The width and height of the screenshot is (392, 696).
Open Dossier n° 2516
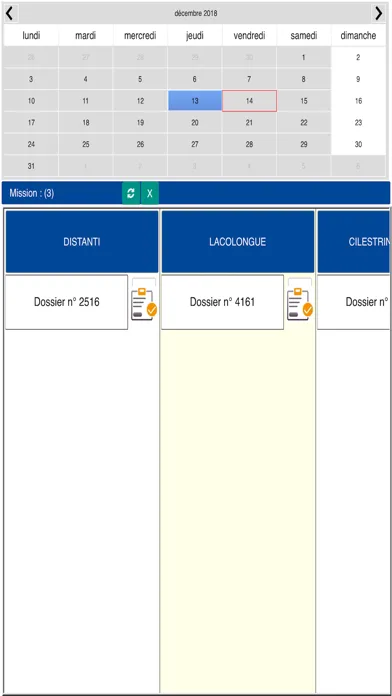tap(67, 302)
